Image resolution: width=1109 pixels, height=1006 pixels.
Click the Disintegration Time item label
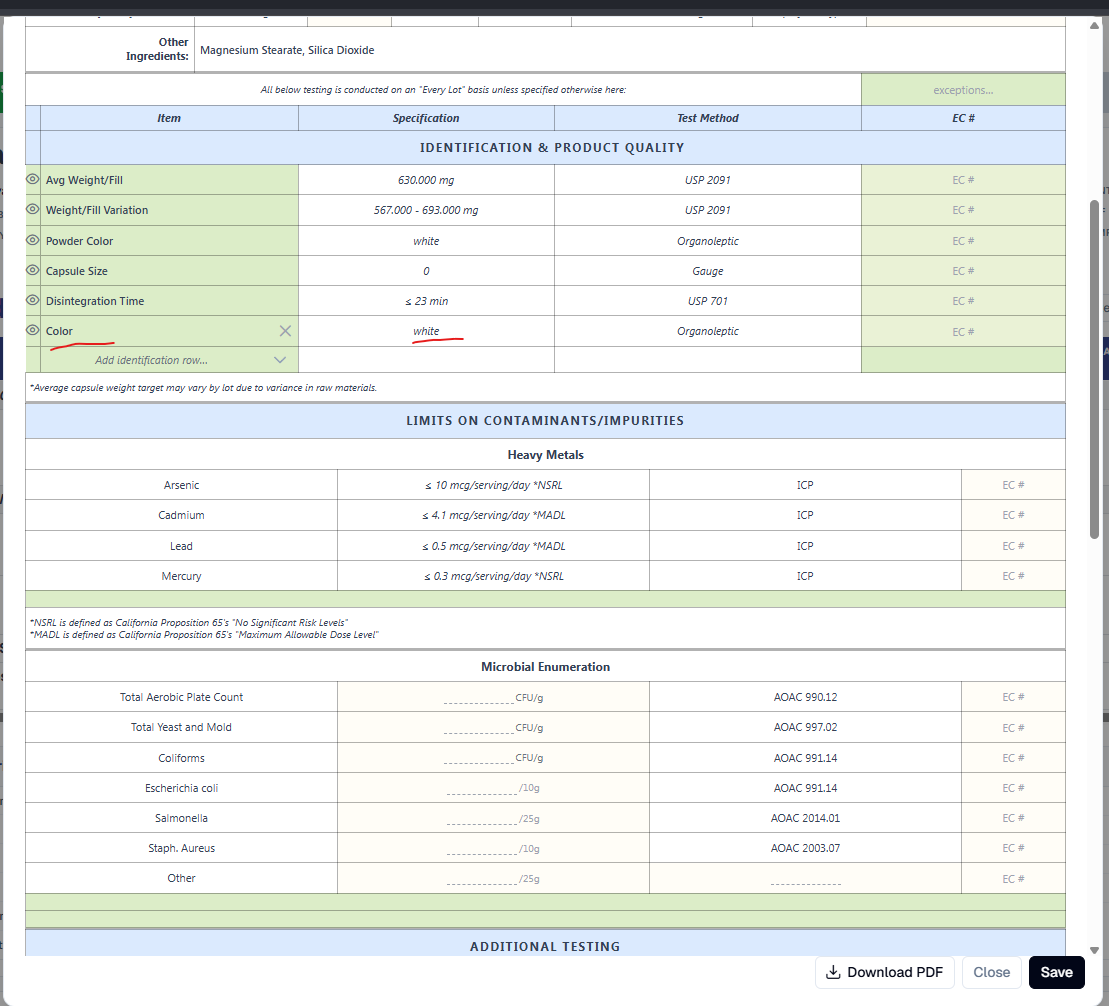click(95, 301)
